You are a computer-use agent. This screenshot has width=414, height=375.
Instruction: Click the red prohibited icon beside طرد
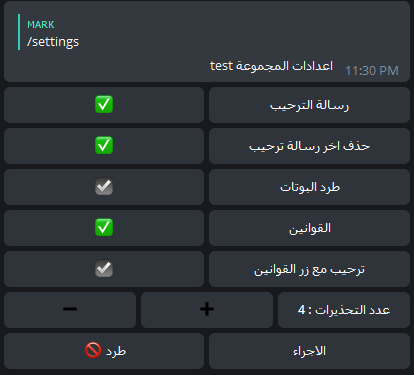point(93,351)
